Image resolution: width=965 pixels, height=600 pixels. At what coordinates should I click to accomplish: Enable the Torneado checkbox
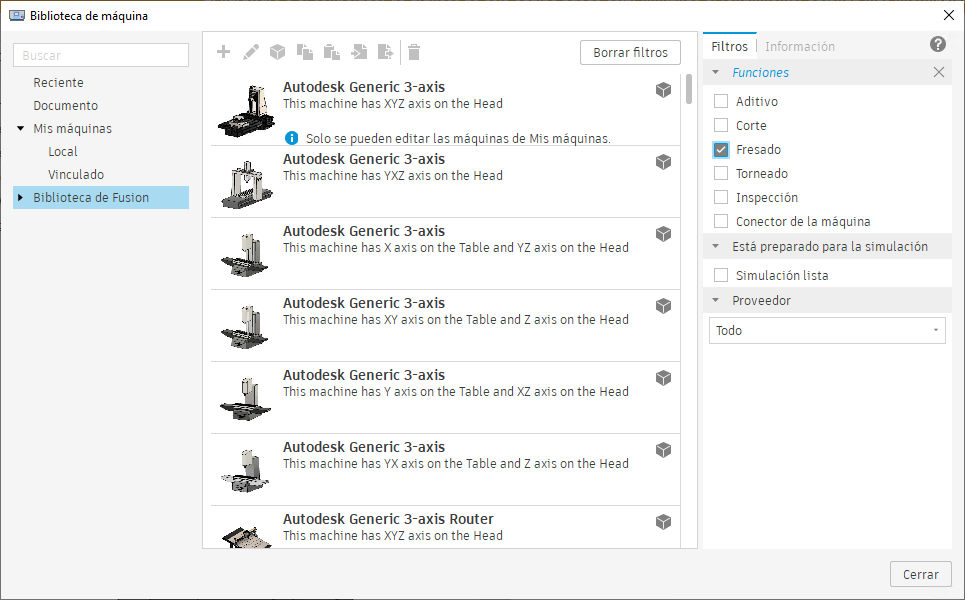pyautogui.click(x=721, y=173)
